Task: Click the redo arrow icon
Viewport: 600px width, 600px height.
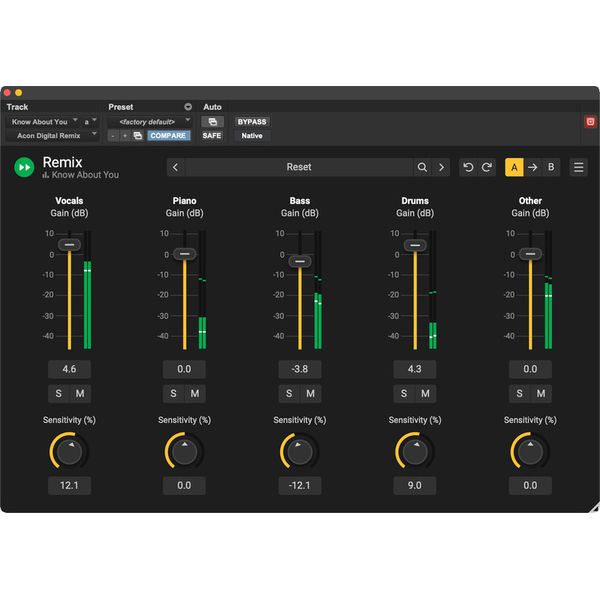Action: (487, 167)
